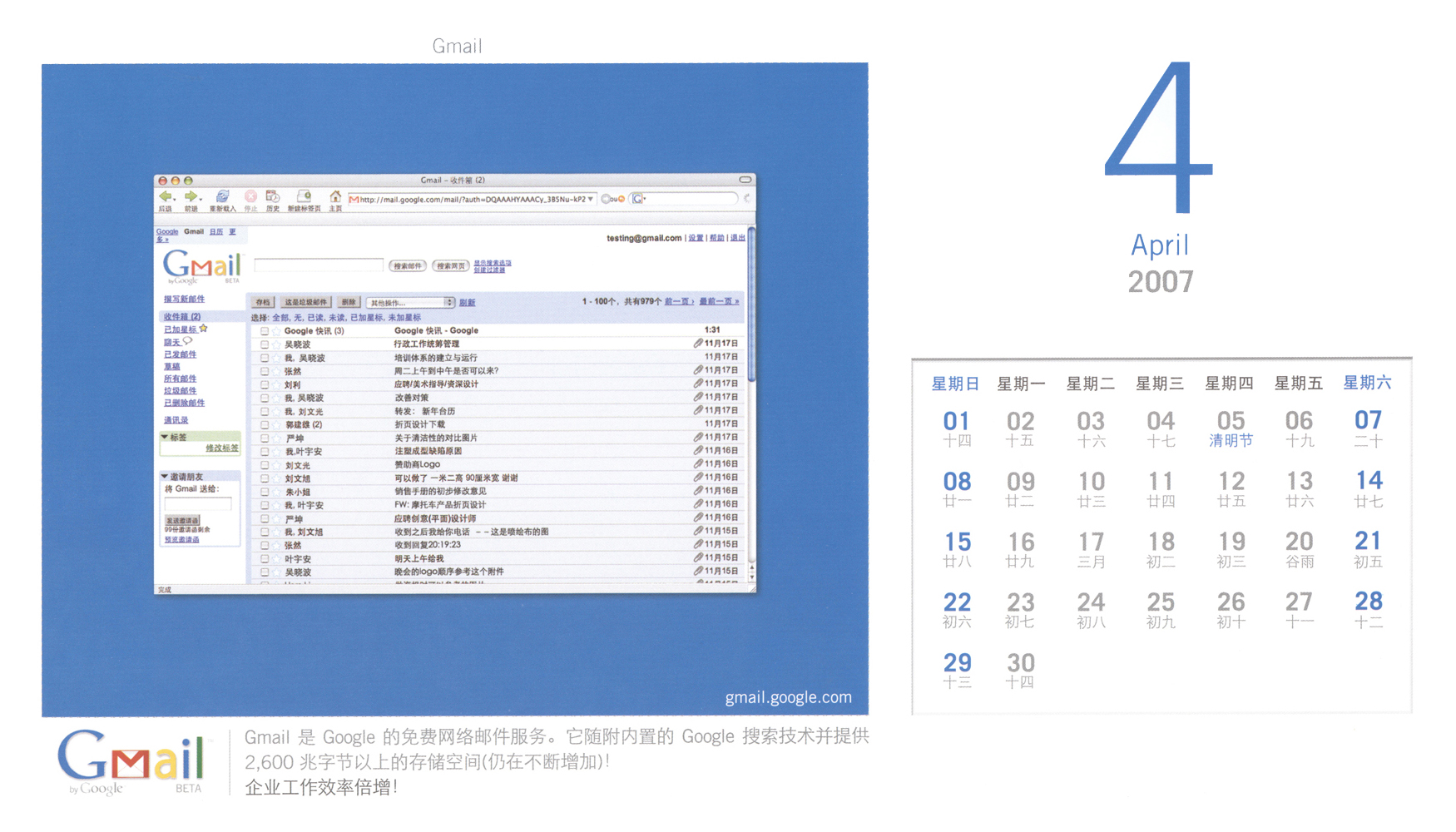This screenshot has width=1456, height=832.
Task: Click the New Tab (新建标签页) icon
Action: click(x=304, y=196)
